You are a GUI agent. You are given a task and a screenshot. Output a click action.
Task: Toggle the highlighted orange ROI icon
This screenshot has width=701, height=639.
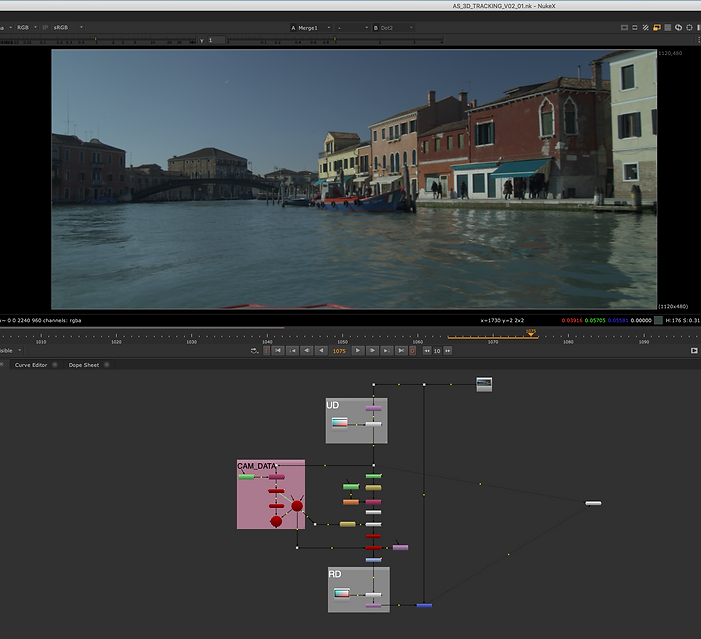tap(657, 28)
